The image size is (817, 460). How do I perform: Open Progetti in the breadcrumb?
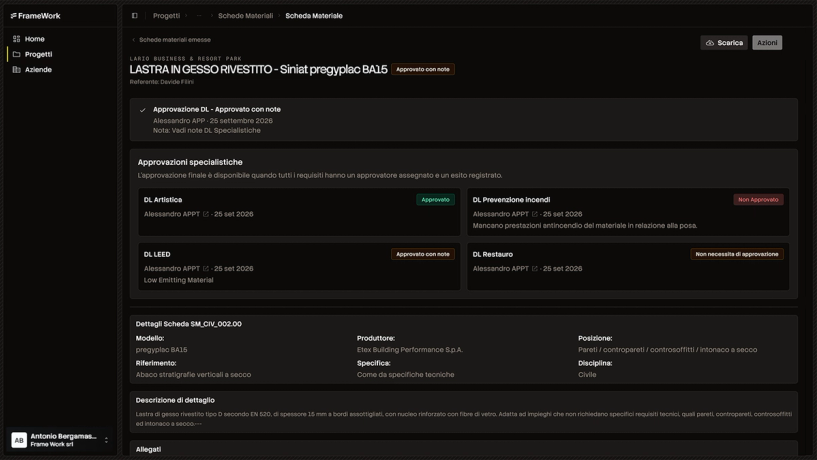tap(166, 16)
